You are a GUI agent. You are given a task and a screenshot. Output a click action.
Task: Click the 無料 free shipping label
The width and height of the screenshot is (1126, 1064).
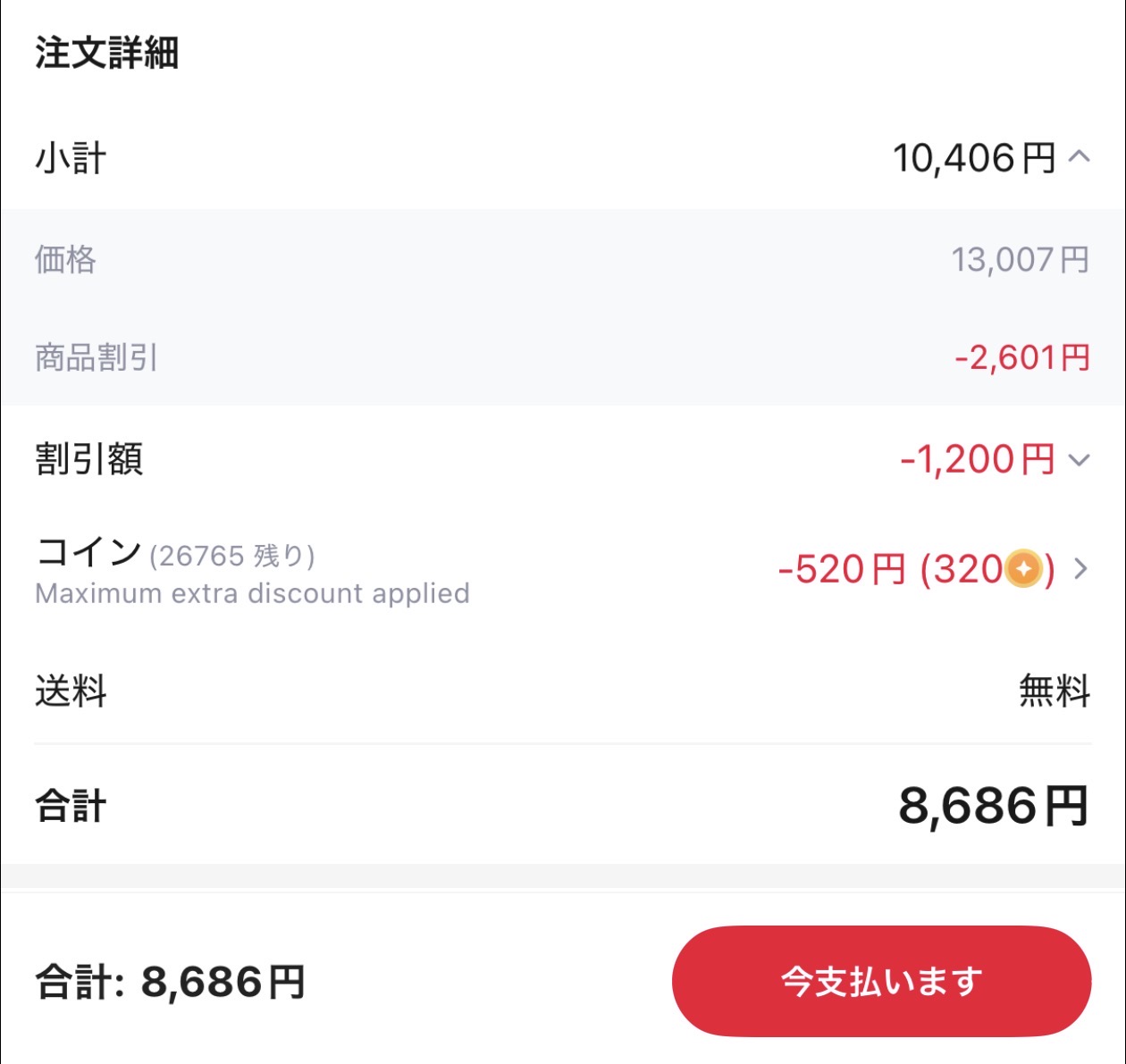tap(1055, 691)
